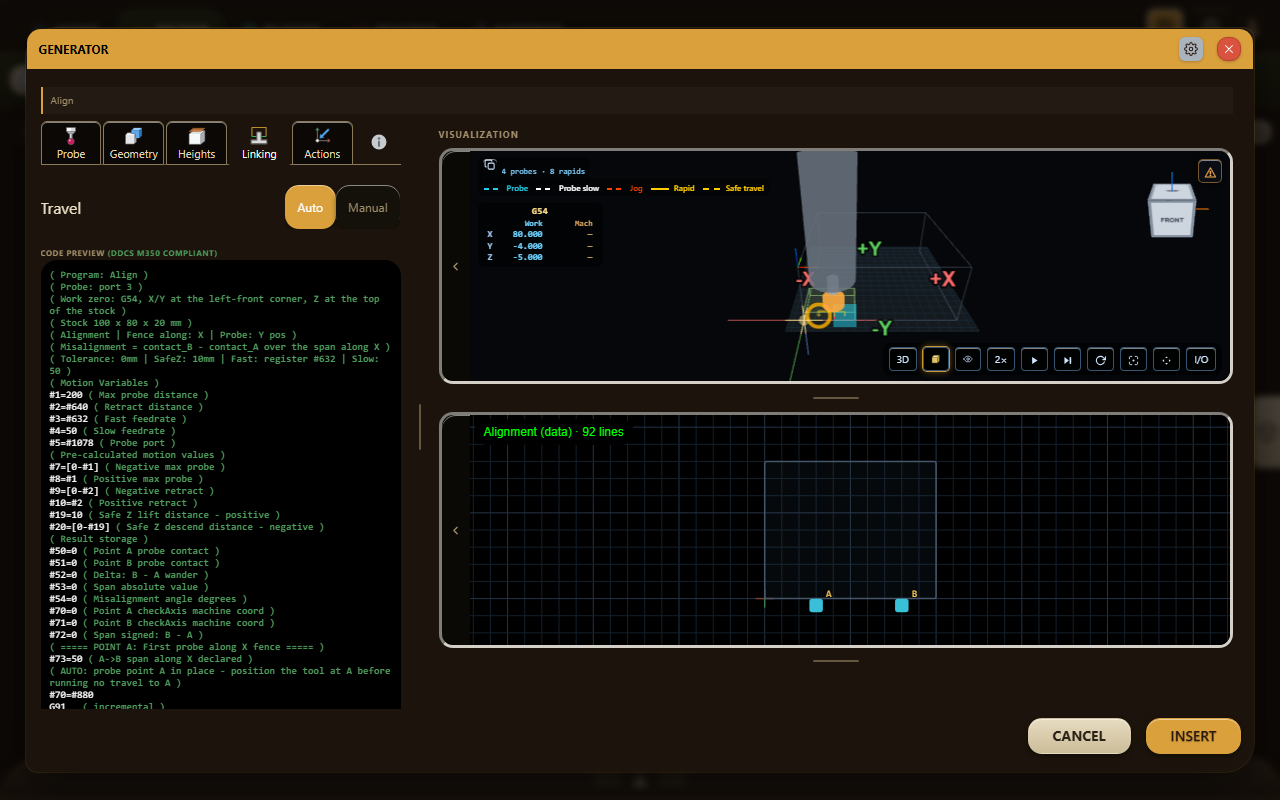The height and width of the screenshot is (800, 1280).
Task: Click the 'Rapid' legend entry
Action: 673,188
